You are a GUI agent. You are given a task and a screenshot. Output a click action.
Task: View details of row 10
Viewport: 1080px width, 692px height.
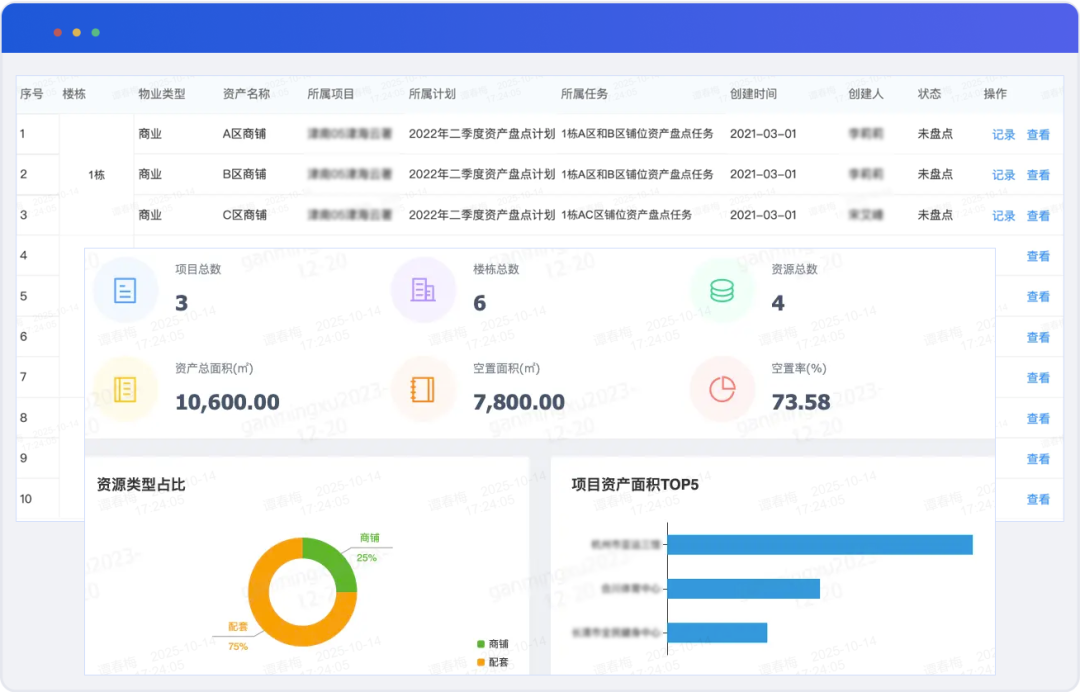[1038, 499]
